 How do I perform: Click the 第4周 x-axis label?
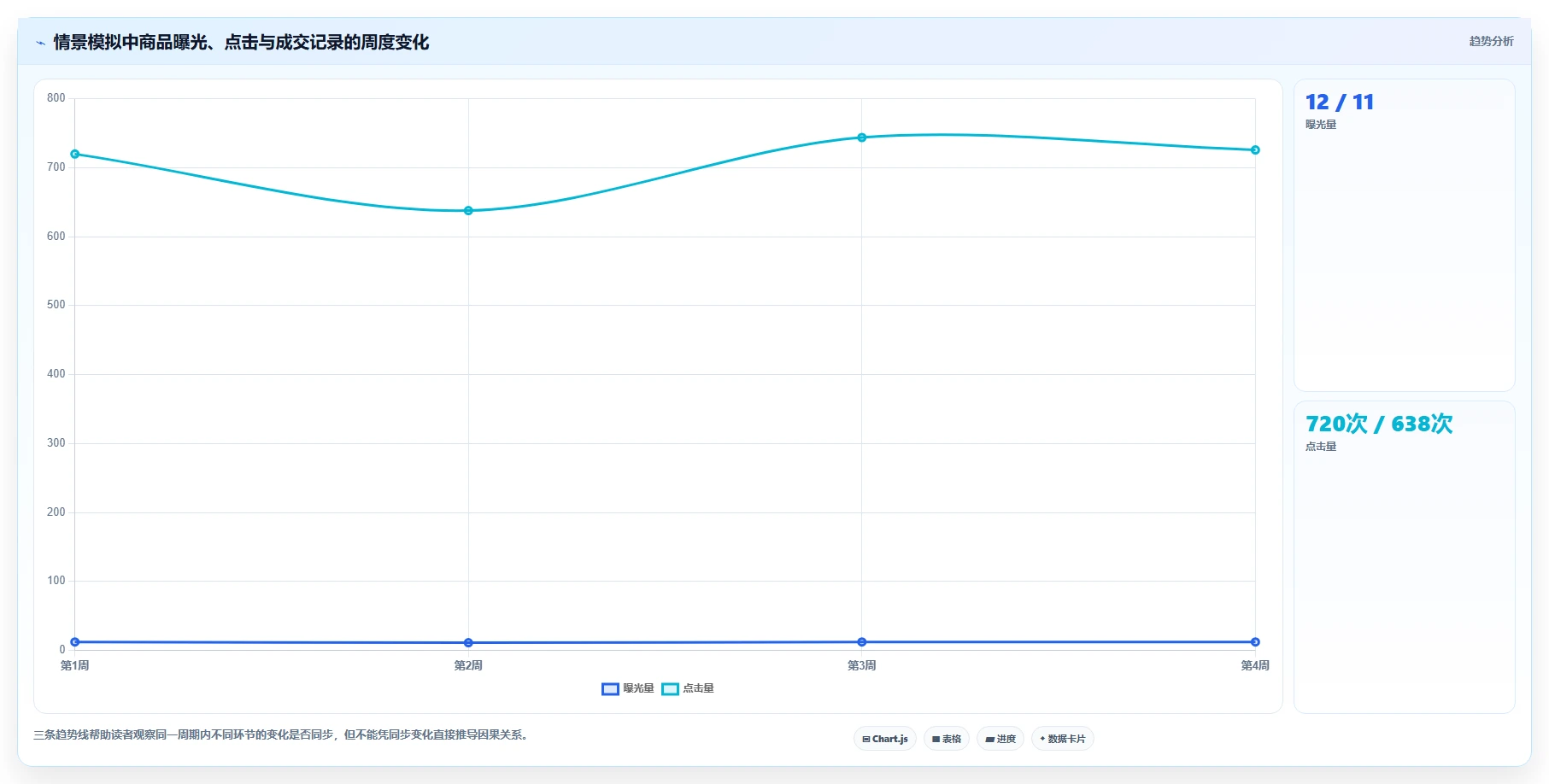pyautogui.click(x=1255, y=666)
